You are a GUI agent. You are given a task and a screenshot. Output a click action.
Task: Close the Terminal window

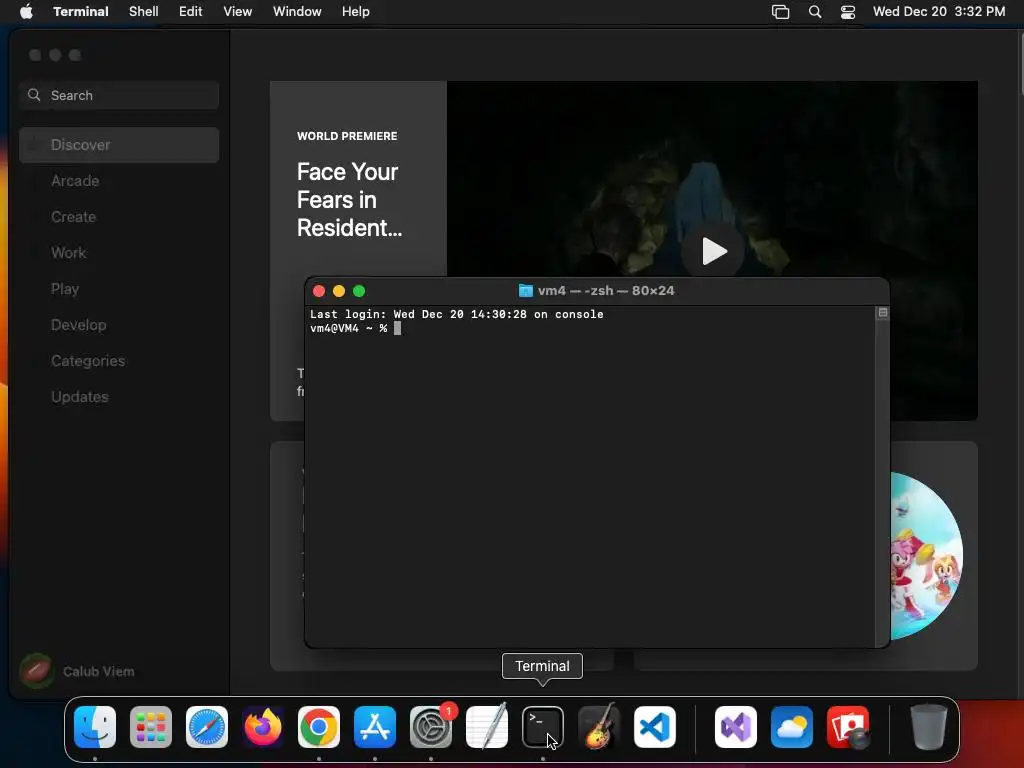click(319, 291)
